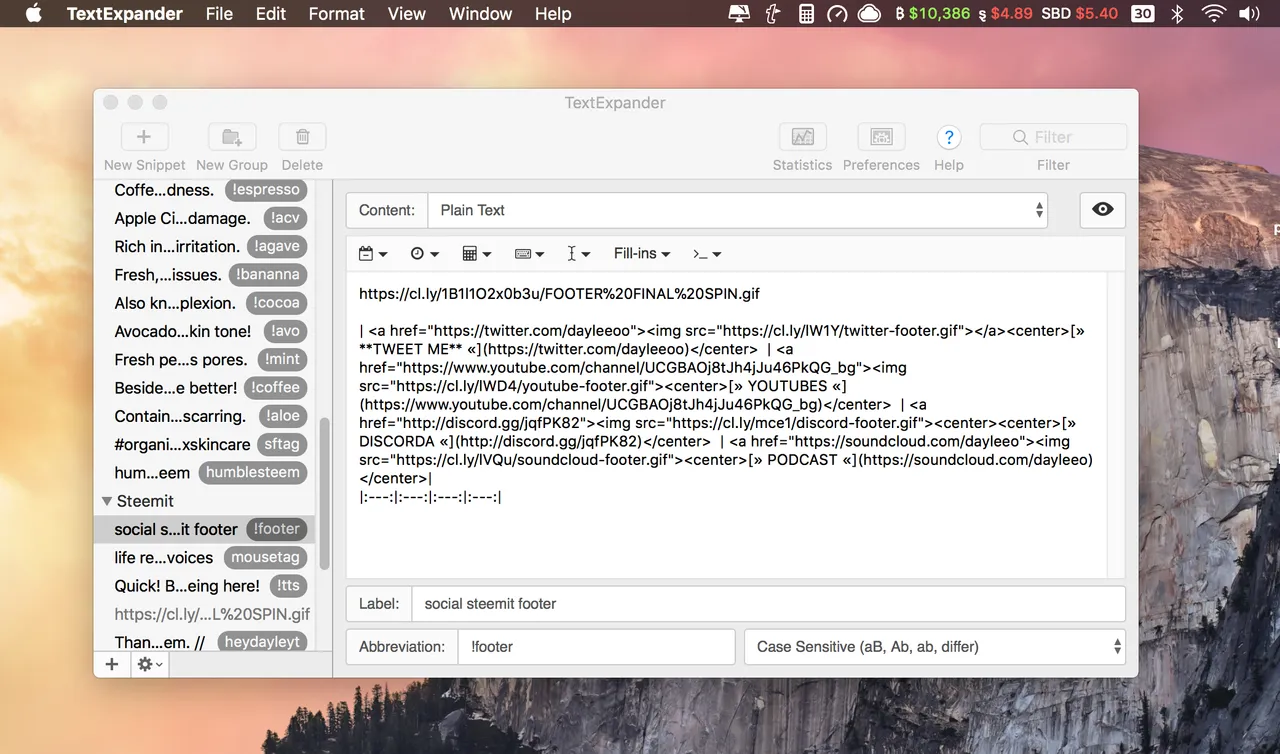The height and width of the screenshot is (754, 1280).
Task: Open the cursor position dropdown
Action: pos(579,254)
